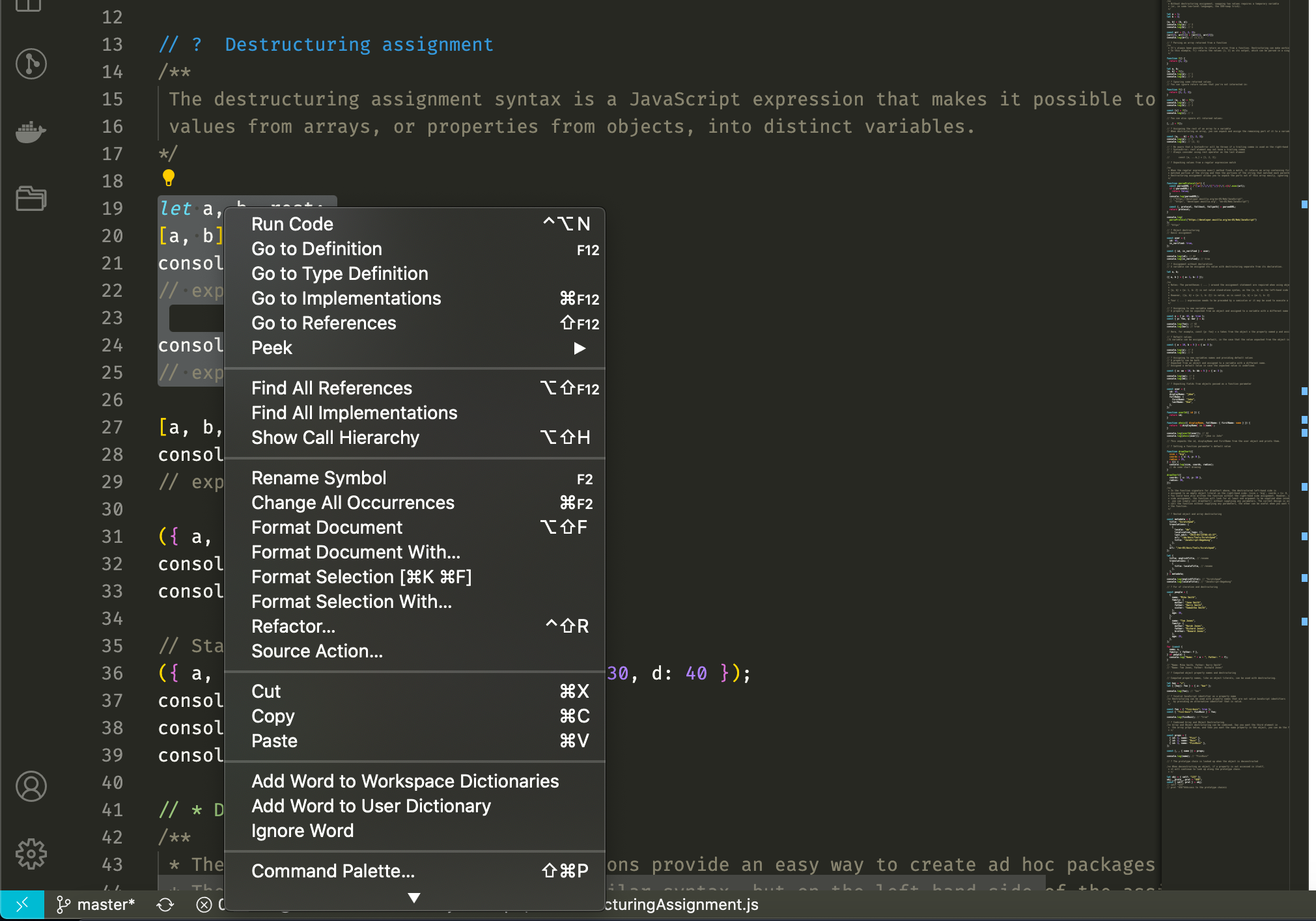Open the Source Control sidebar icon
The width and height of the screenshot is (1316, 921).
point(31,64)
